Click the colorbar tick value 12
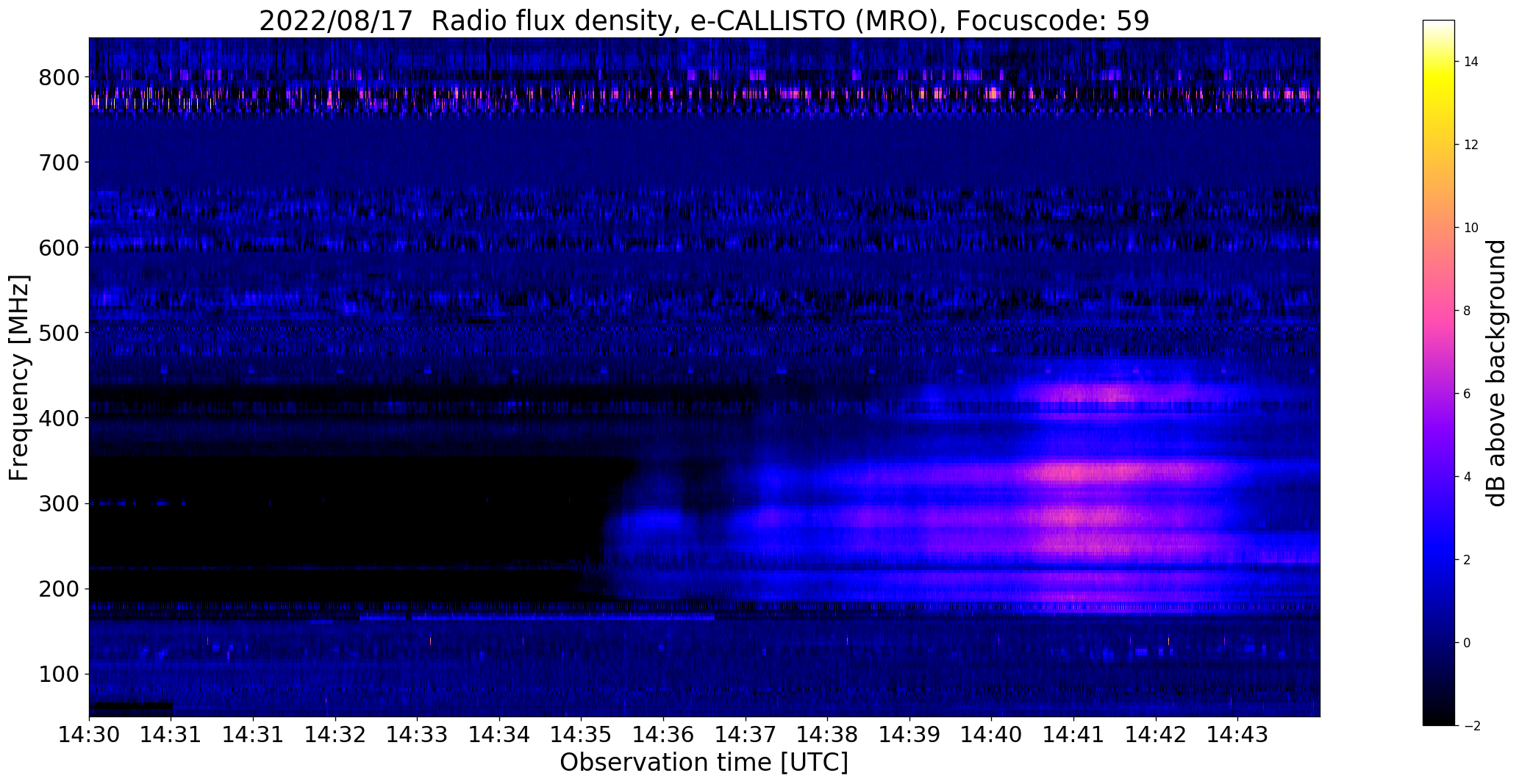Viewport: 1519px width, 784px height. (1471, 145)
